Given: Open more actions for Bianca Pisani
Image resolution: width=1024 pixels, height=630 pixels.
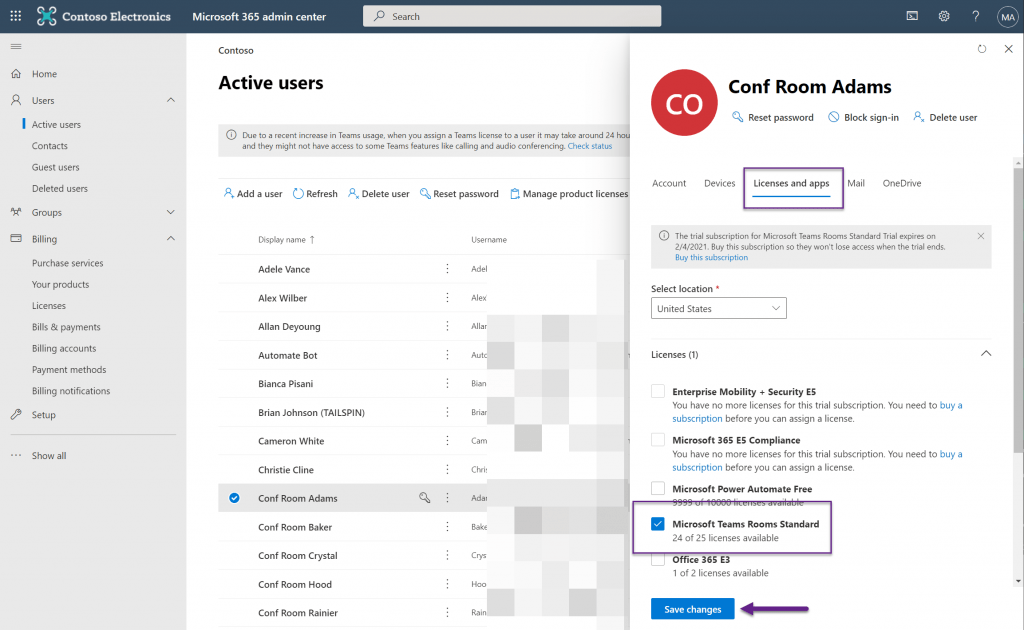Looking at the screenshot, I should coord(447,384).
